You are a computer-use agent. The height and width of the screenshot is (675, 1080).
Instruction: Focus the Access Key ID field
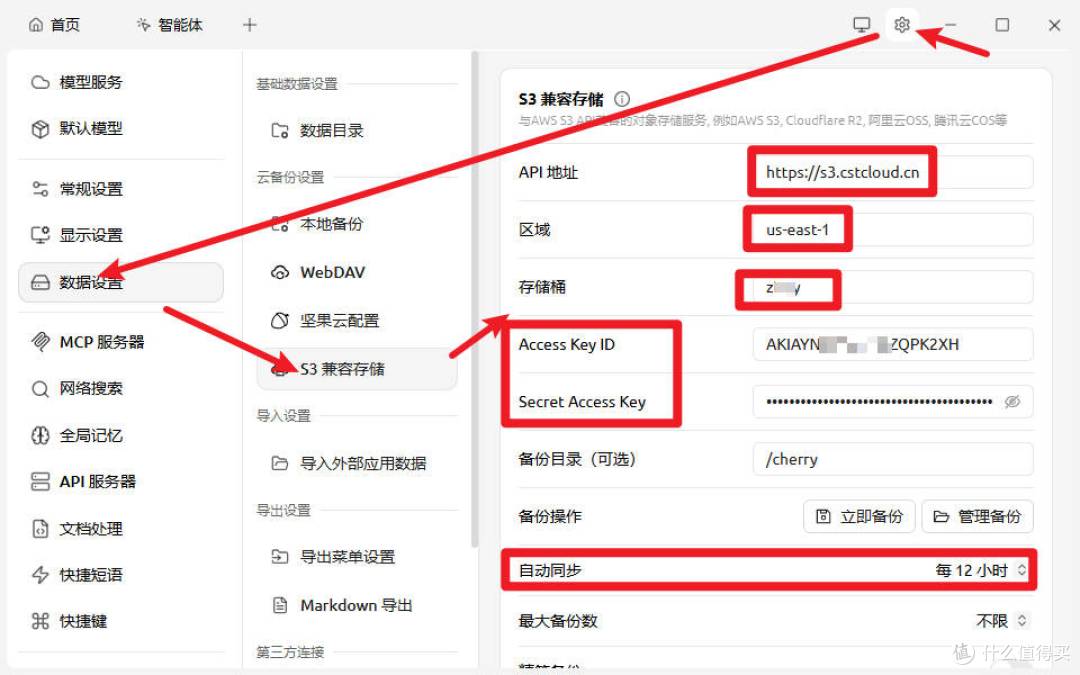(x=893, y=344)
